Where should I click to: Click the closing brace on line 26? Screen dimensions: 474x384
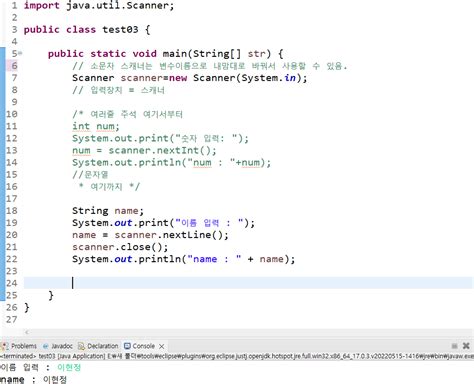tap(27, 307)
